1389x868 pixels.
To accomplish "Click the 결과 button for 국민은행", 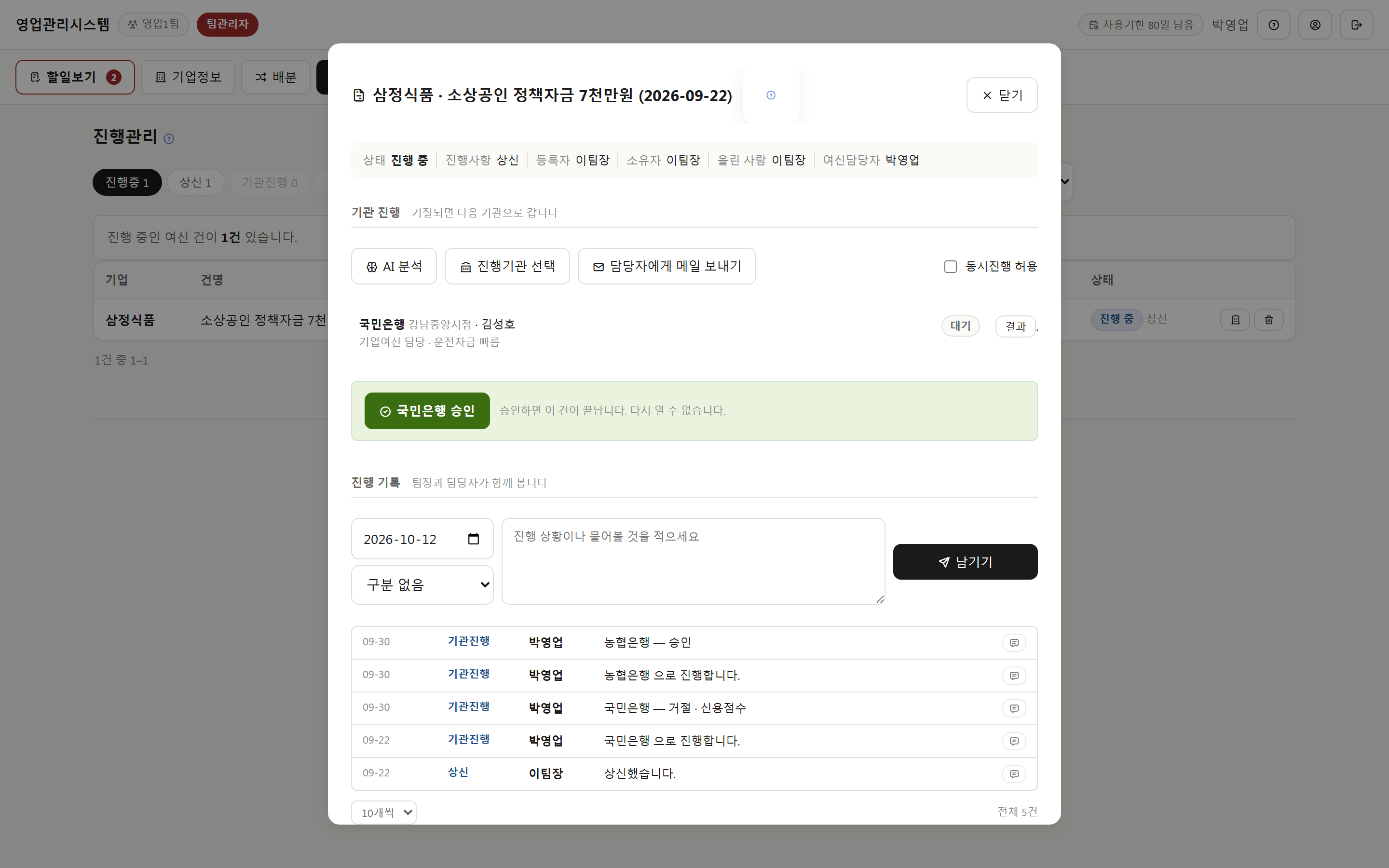I will (1015, 326).
